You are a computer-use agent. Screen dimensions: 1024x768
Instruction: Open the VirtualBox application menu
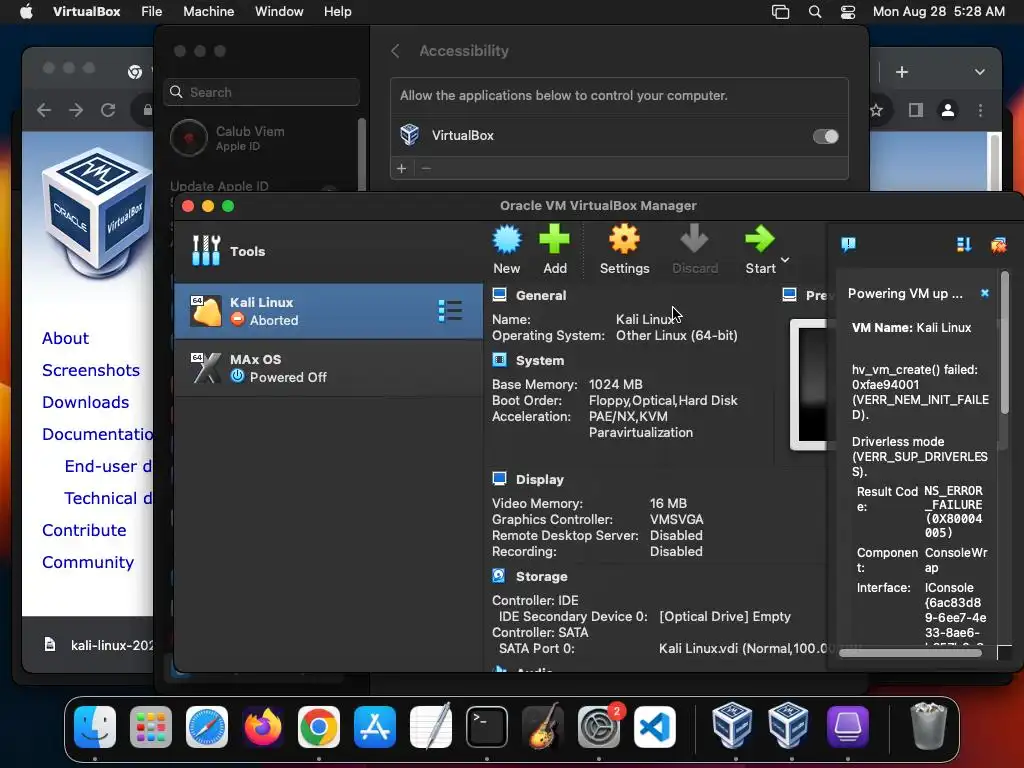pyautogui.click(x=86, y=11)
